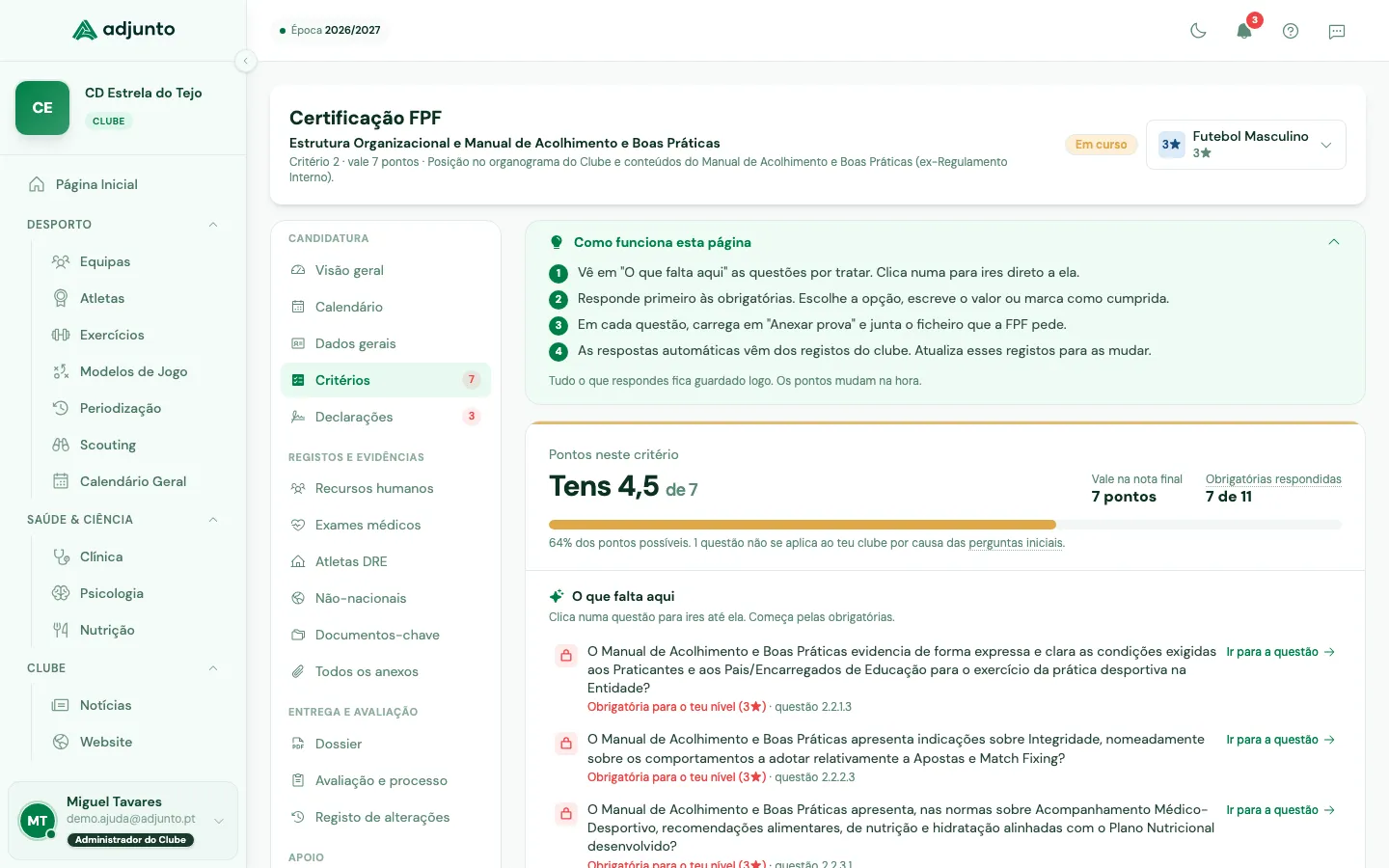Viewport: 1389px width, 868px height.
Task: Click the Modelos de Jogo icon
Action: (61, 371)
